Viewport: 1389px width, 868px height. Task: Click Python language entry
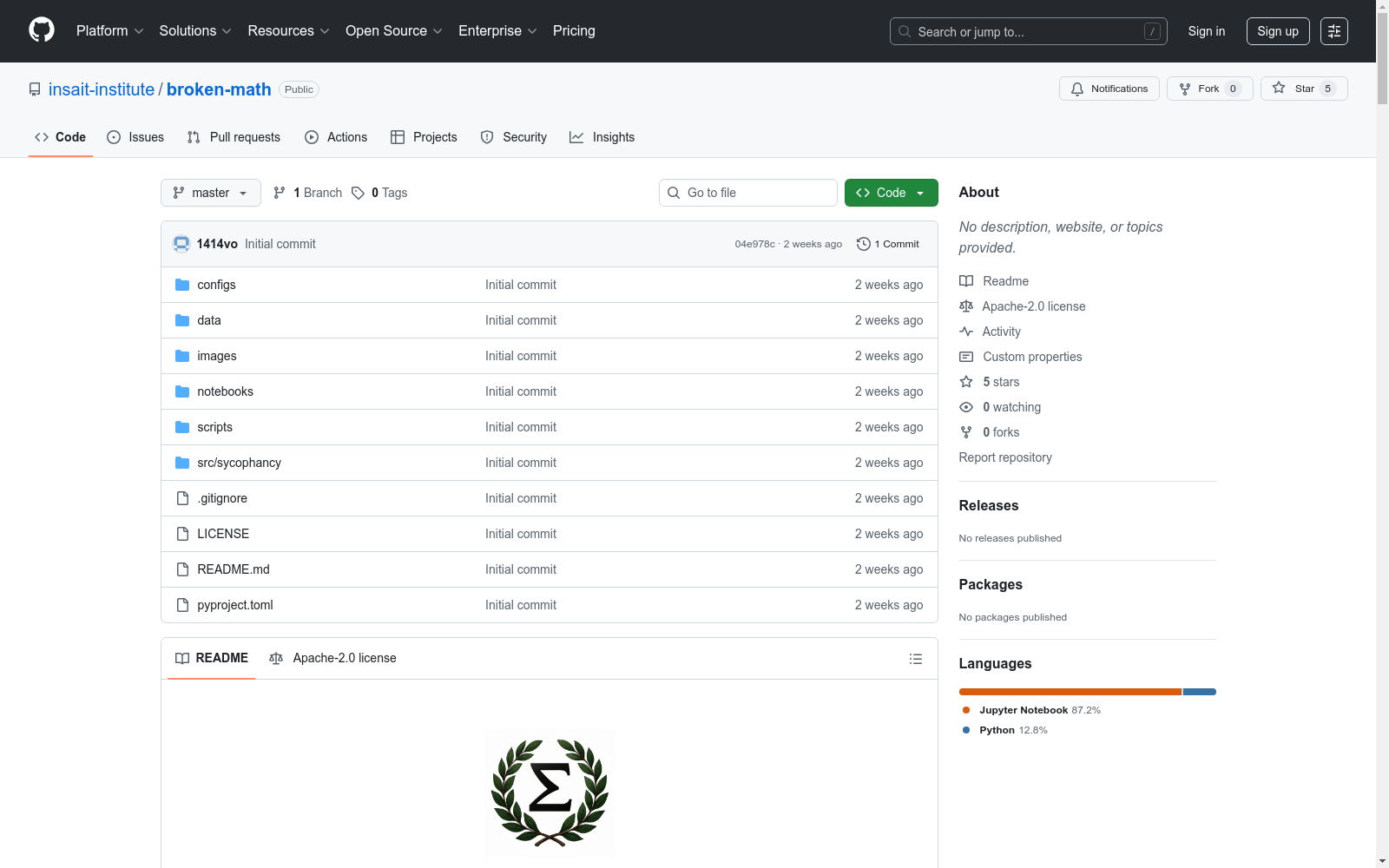[x=1005, y=730]
